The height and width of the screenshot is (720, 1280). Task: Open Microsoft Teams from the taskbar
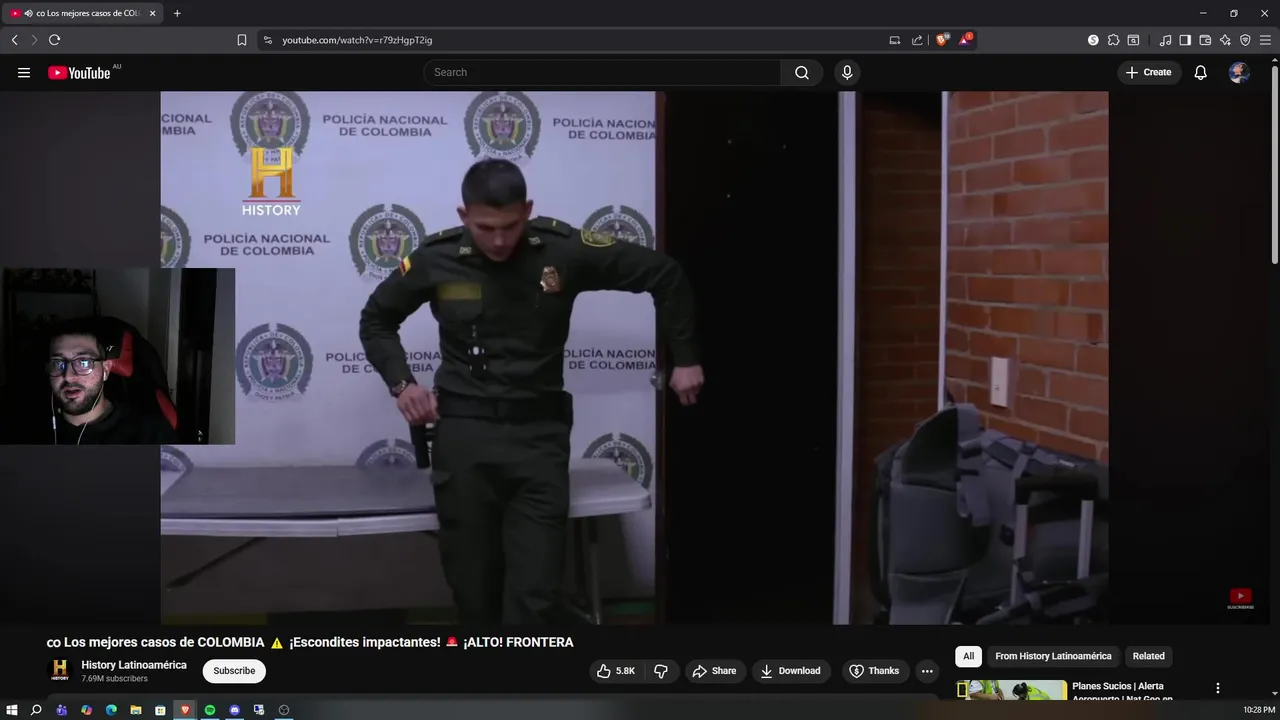(x=61, y=710)
